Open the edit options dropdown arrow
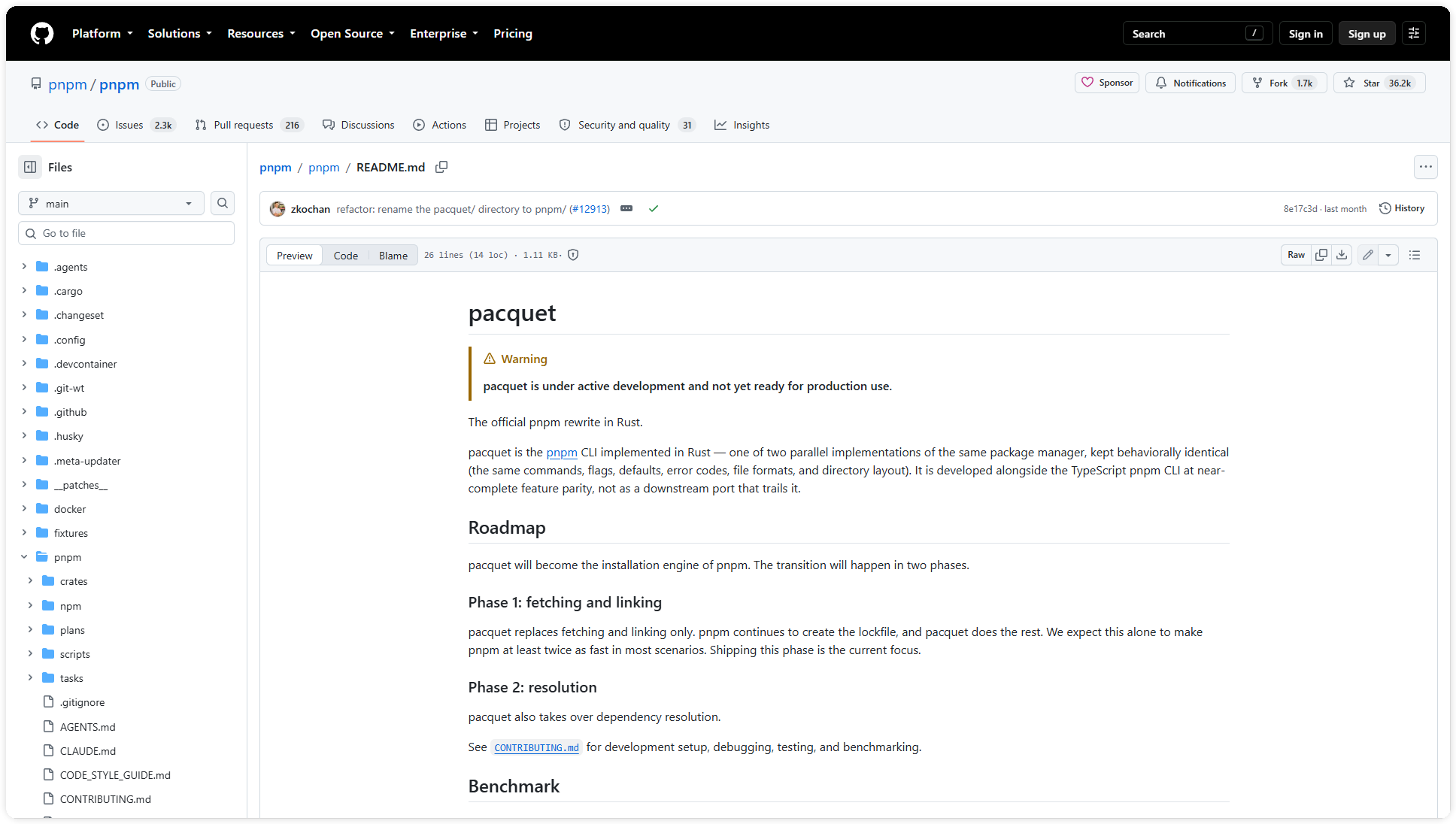The height and width of the screenshot is (824, 1456). coord(1388,255)
